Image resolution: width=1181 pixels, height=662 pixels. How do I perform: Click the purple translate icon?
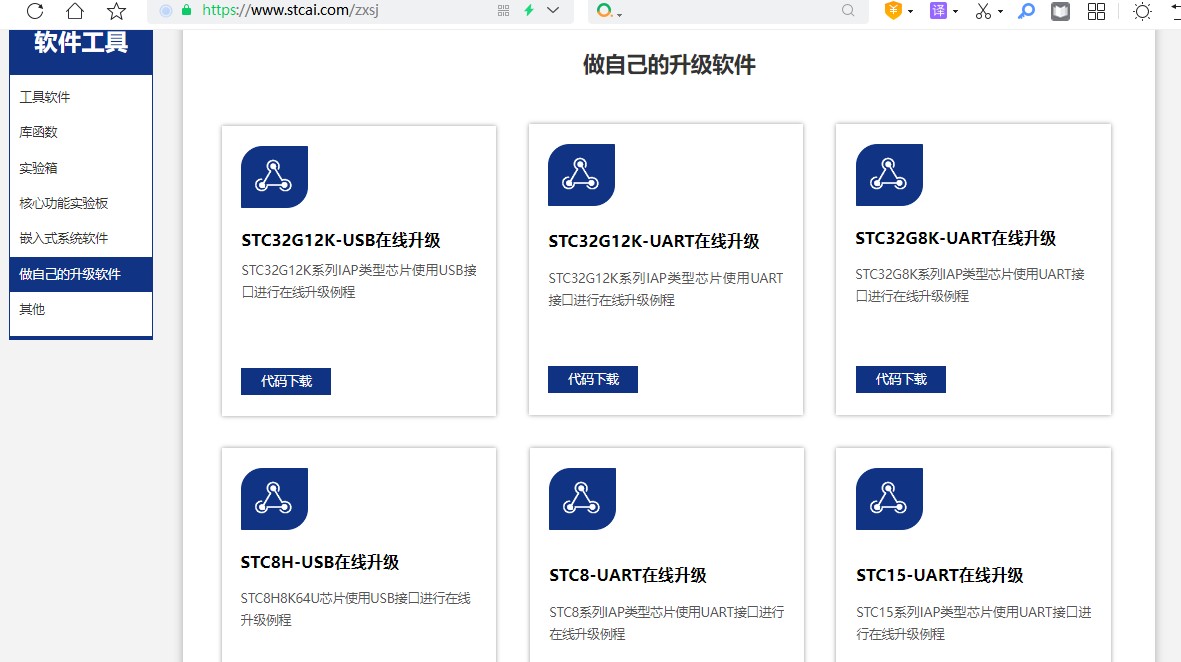pyautogui.click(x=938, y=11)
